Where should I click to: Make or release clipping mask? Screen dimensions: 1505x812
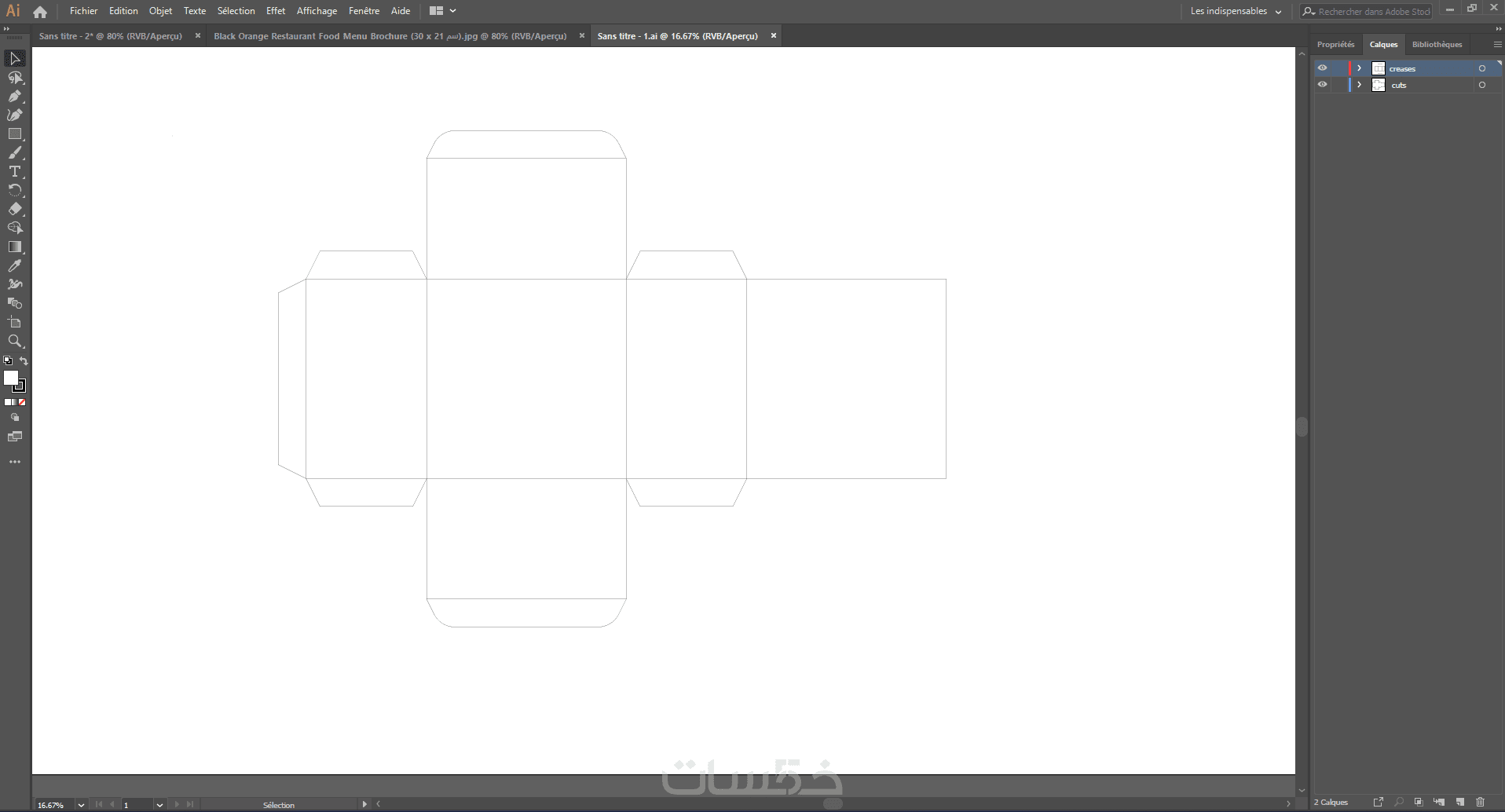click(1419, 802)
